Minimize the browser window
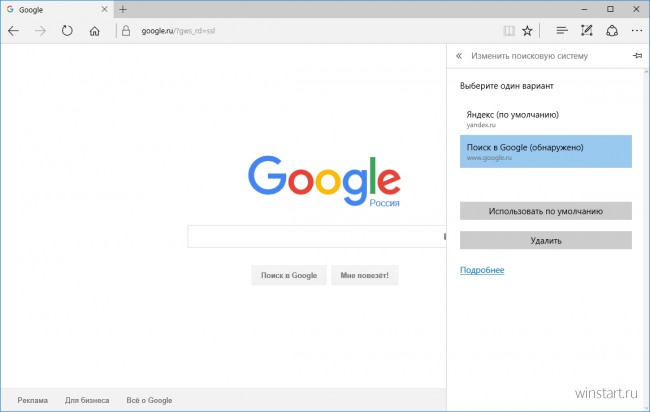The height and width of the screenshot is (412, 650). point(585,9)
